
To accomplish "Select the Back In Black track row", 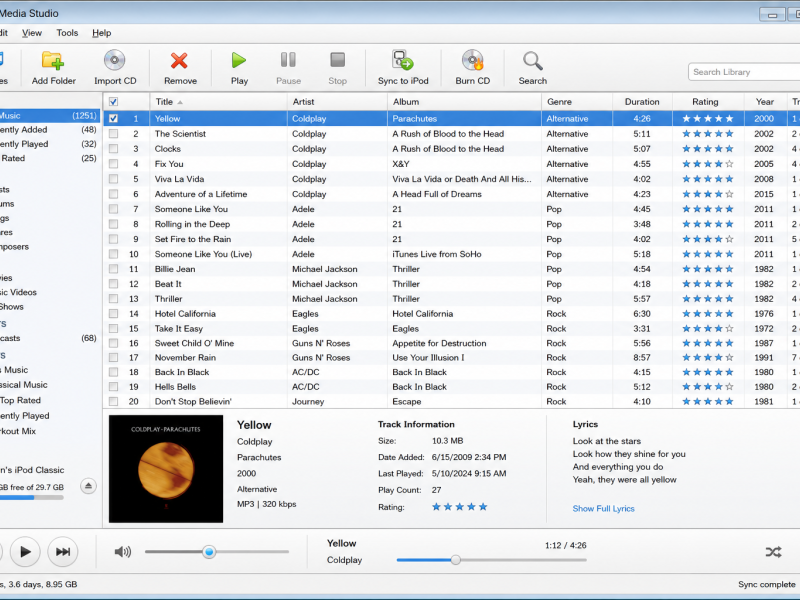I will point(452,372).
